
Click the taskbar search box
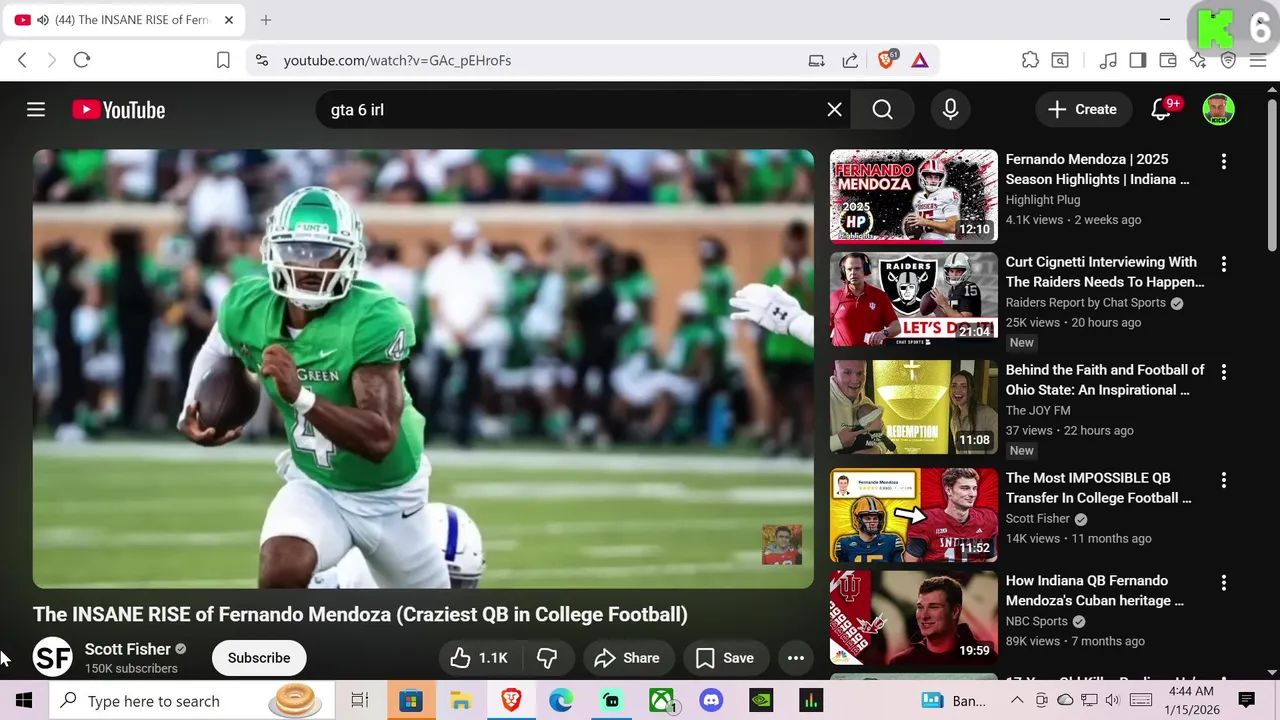[190, 701]
